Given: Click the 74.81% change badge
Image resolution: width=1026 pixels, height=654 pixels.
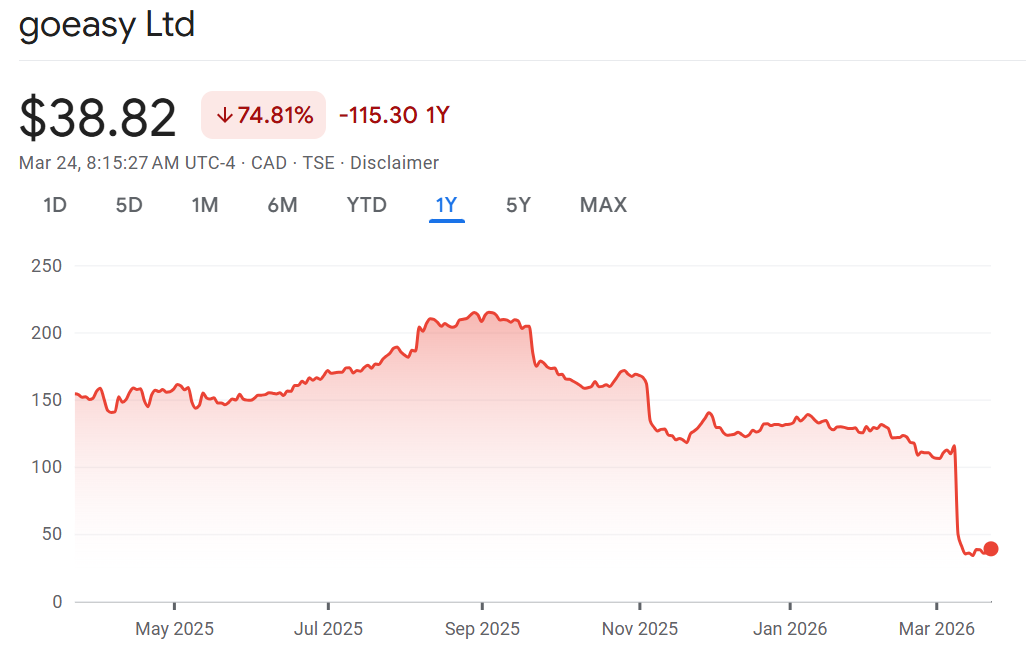Looking at the screenshot, I should pos(264,115).
